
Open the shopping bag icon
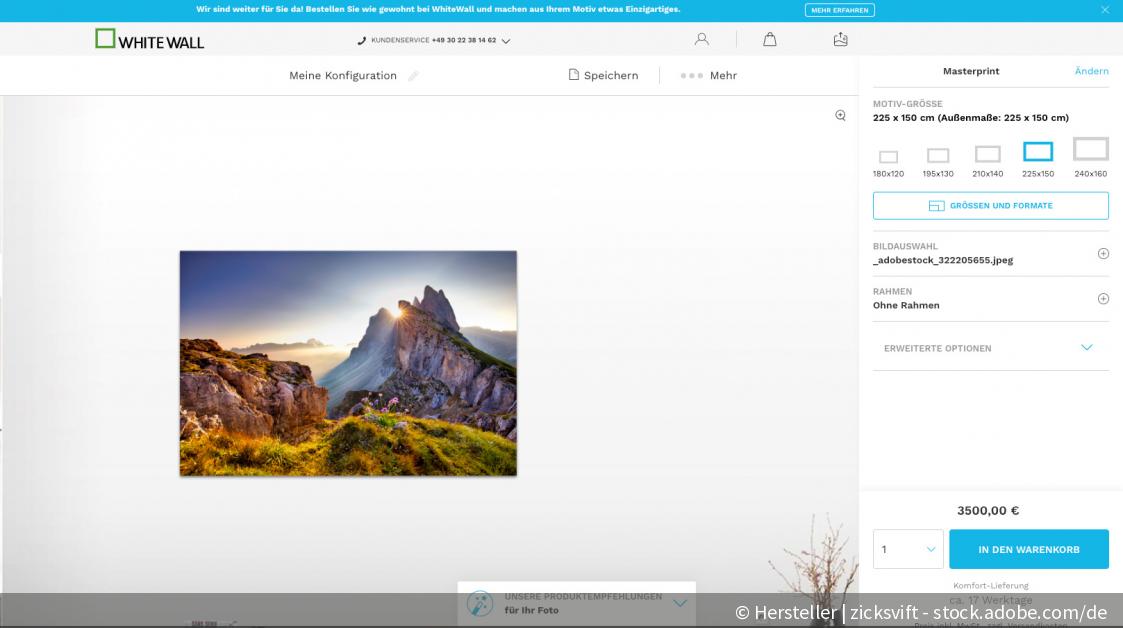(x=769, y=39)
